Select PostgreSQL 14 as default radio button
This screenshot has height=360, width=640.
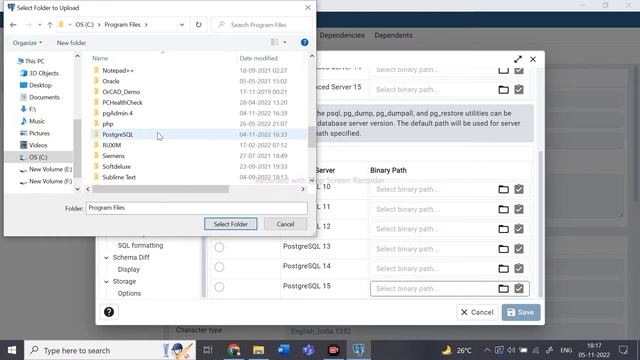point(219,267)
